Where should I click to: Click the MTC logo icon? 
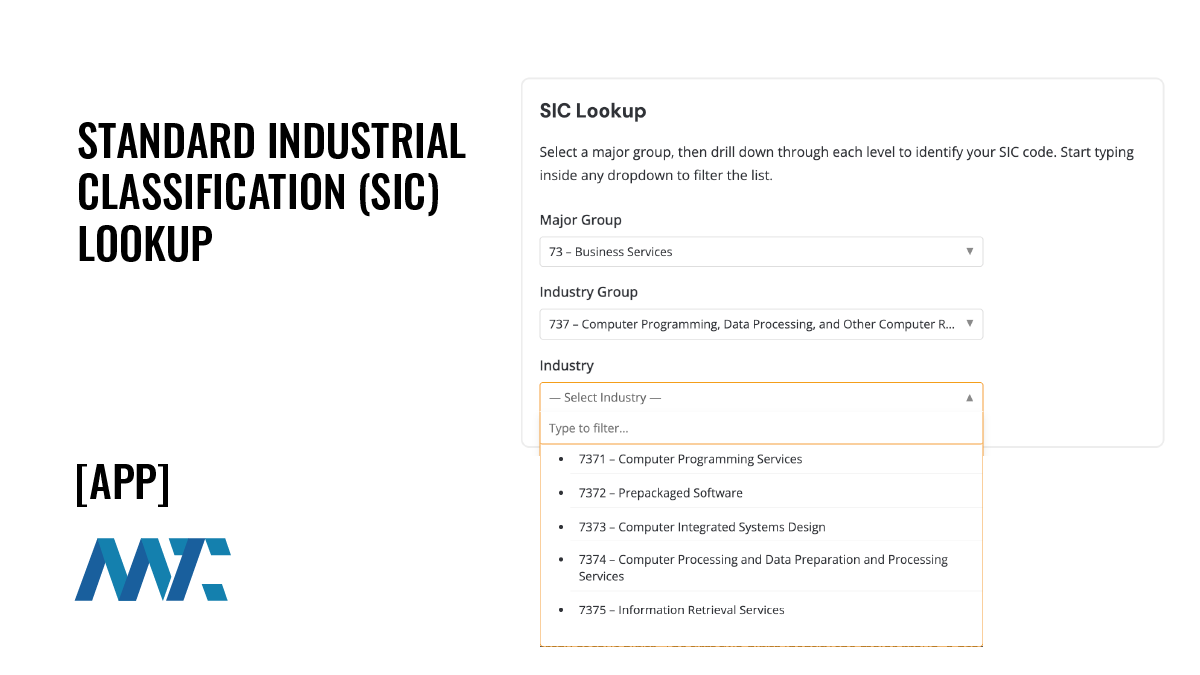pyautogui.click(x=152, y=569)
